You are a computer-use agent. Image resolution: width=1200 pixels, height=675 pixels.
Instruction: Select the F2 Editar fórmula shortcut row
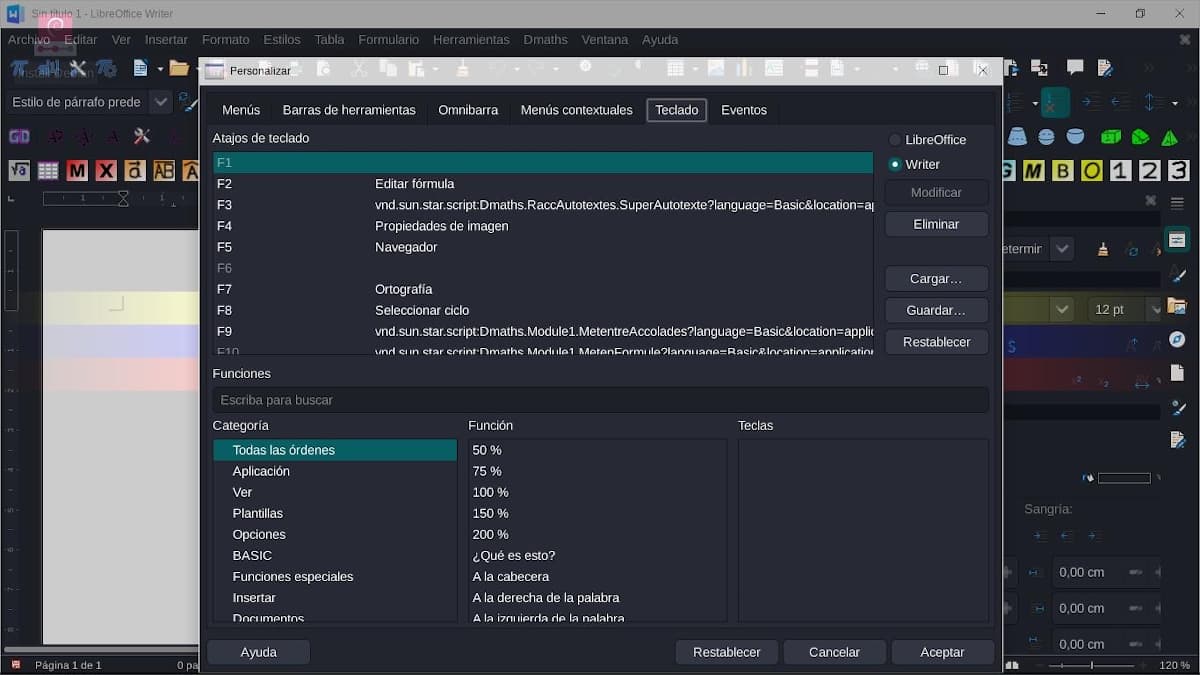click(x=543, y=184)
